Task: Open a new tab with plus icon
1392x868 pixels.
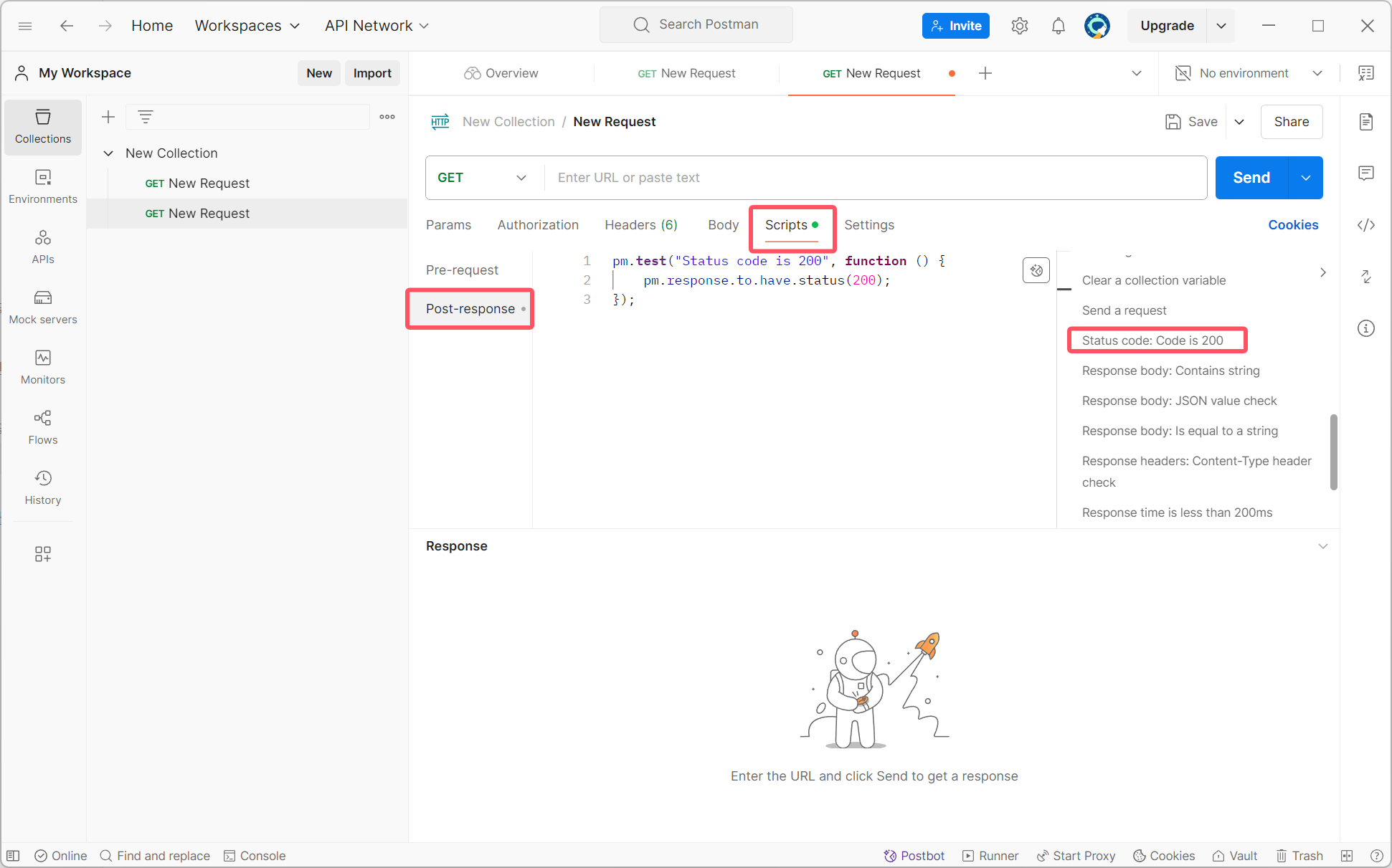Action: tap(985, 73)
